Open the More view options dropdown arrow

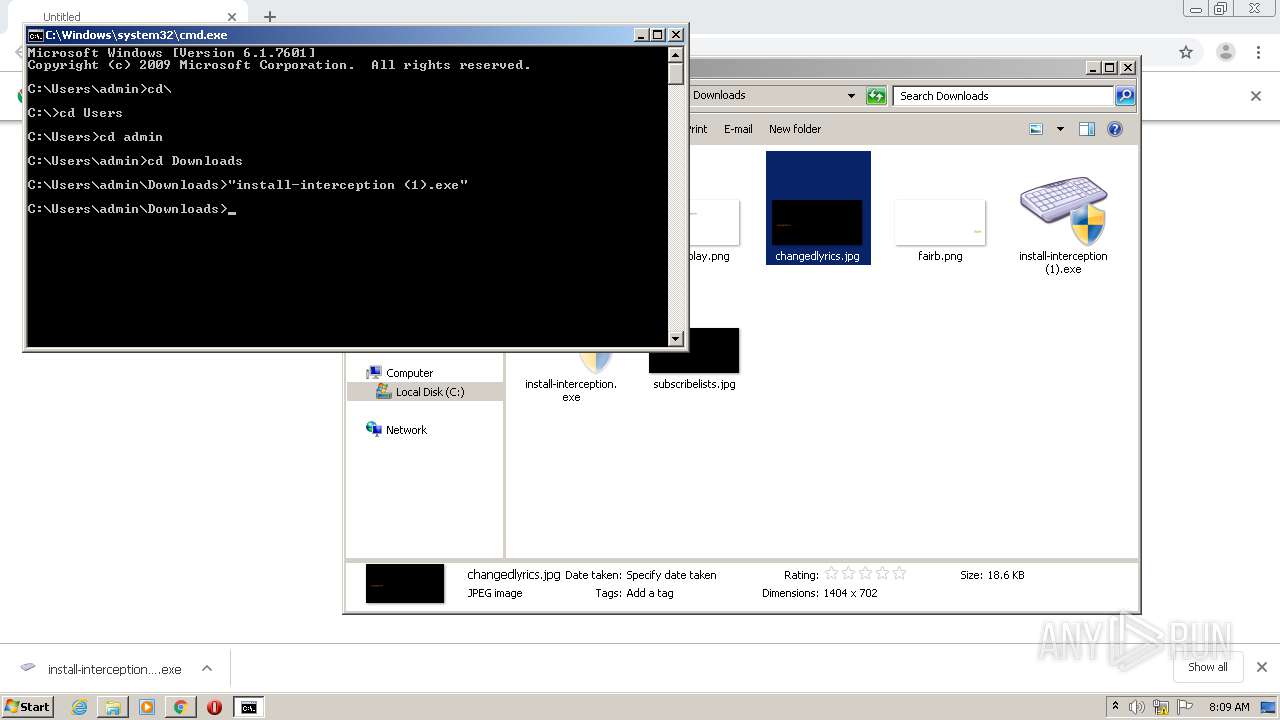pyautogui.click(x=1060, y=129)
